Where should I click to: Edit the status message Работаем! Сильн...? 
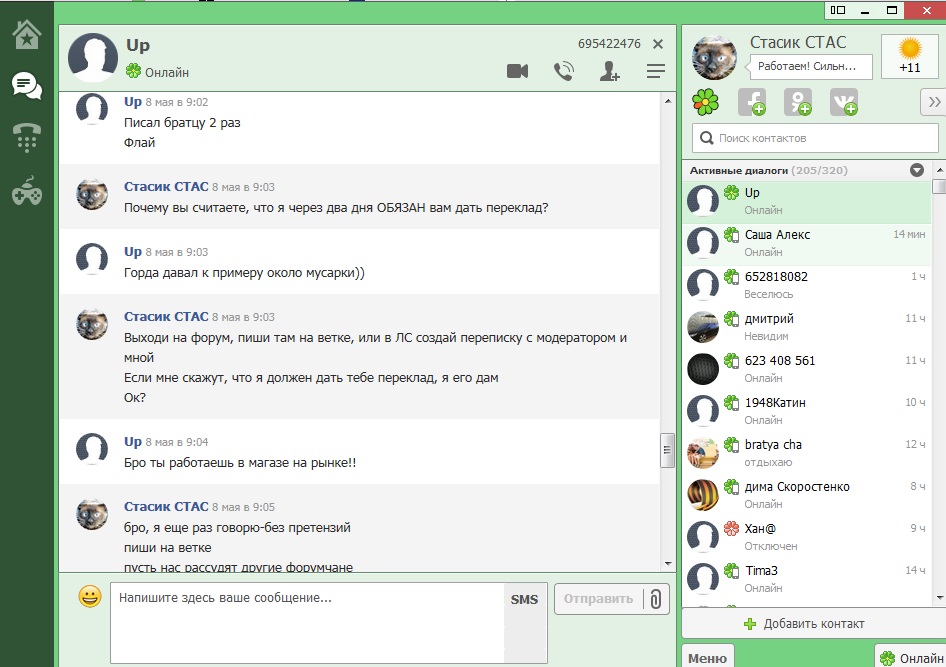[811, 66]
